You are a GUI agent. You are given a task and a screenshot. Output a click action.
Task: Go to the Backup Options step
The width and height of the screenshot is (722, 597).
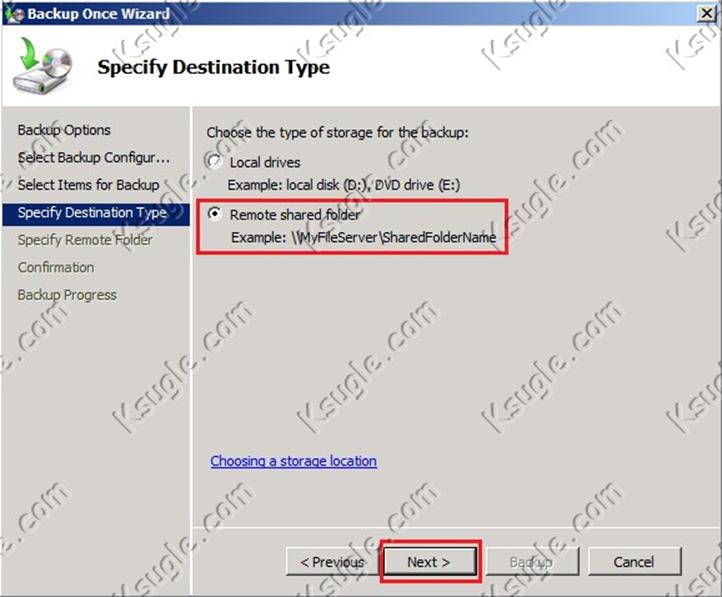click(64, 130)
